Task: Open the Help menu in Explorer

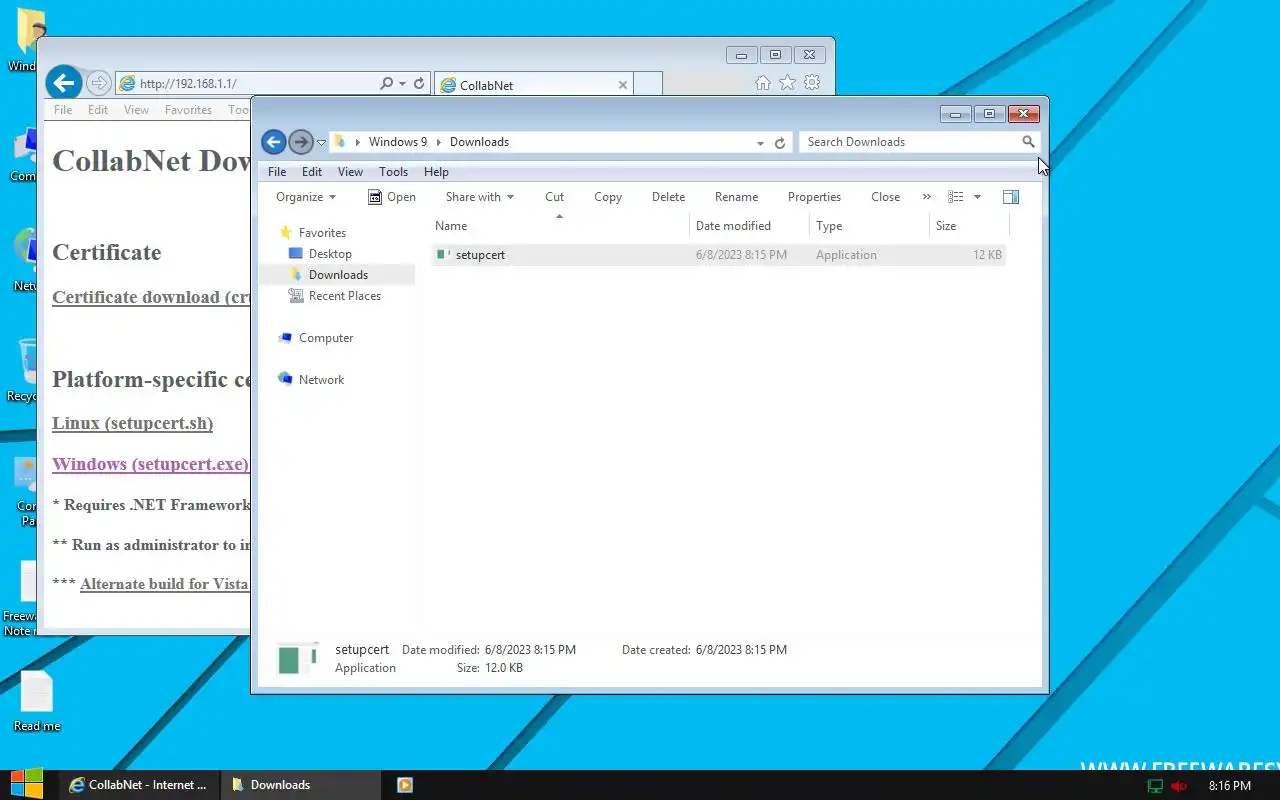Action: click(x=436, y=172)
